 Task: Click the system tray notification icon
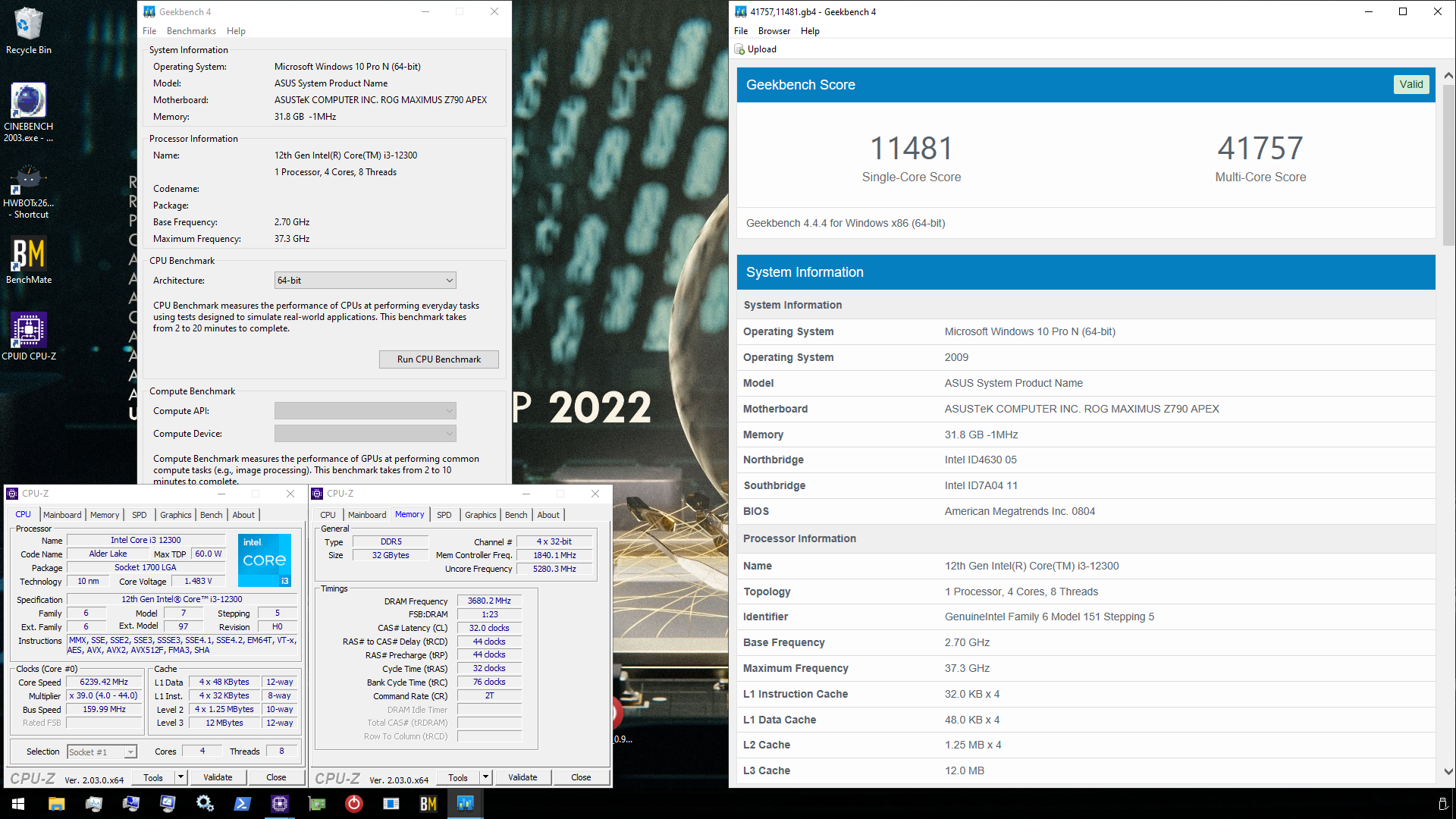(x=1442, y=803)
